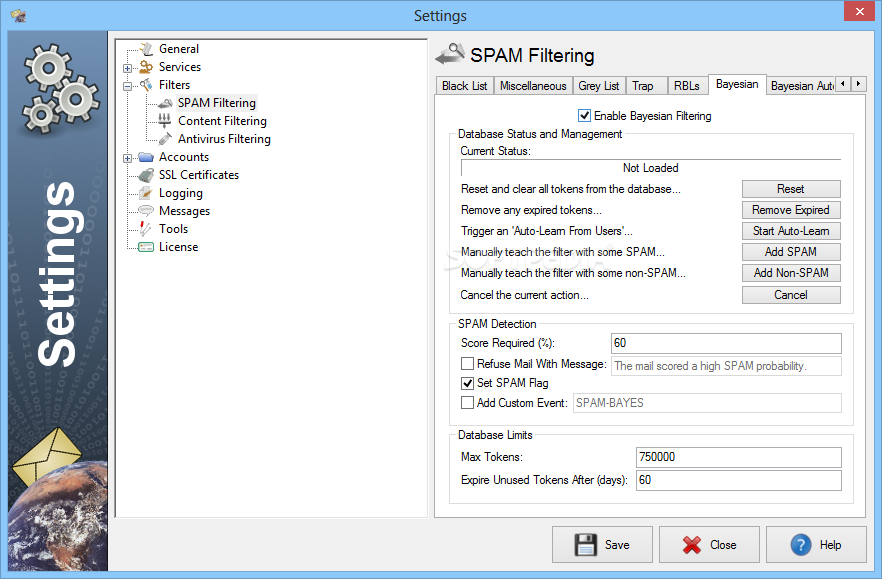Image resolution: width=882 pixels, height=579 pixels.
Task: Click the Save floppy disk icon
Action: (x=586, y=545)
